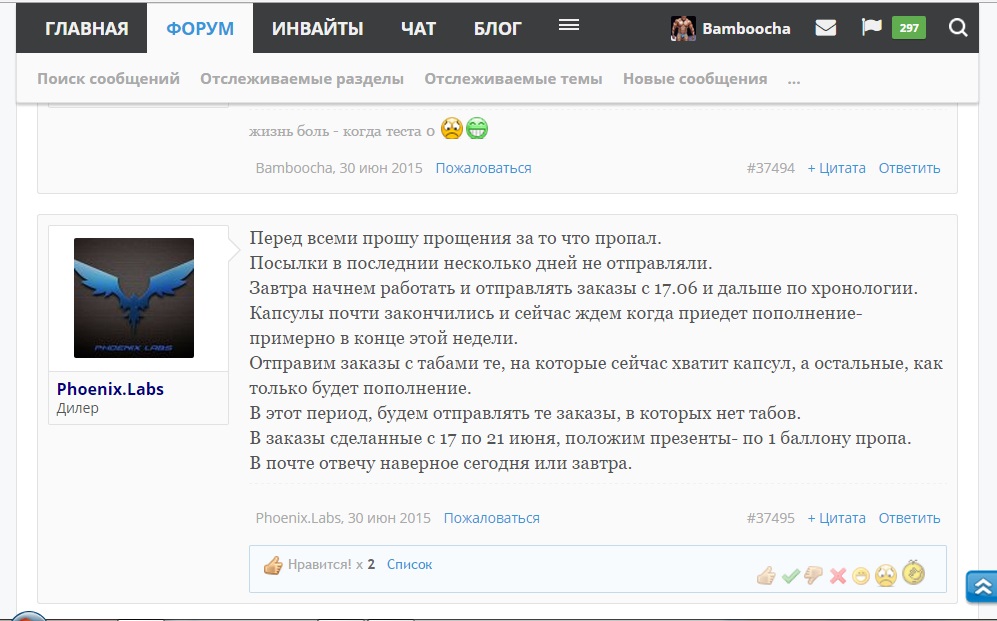
Task: Click '+ Цитата' on post #37494
Action: (x=836, y=168)
